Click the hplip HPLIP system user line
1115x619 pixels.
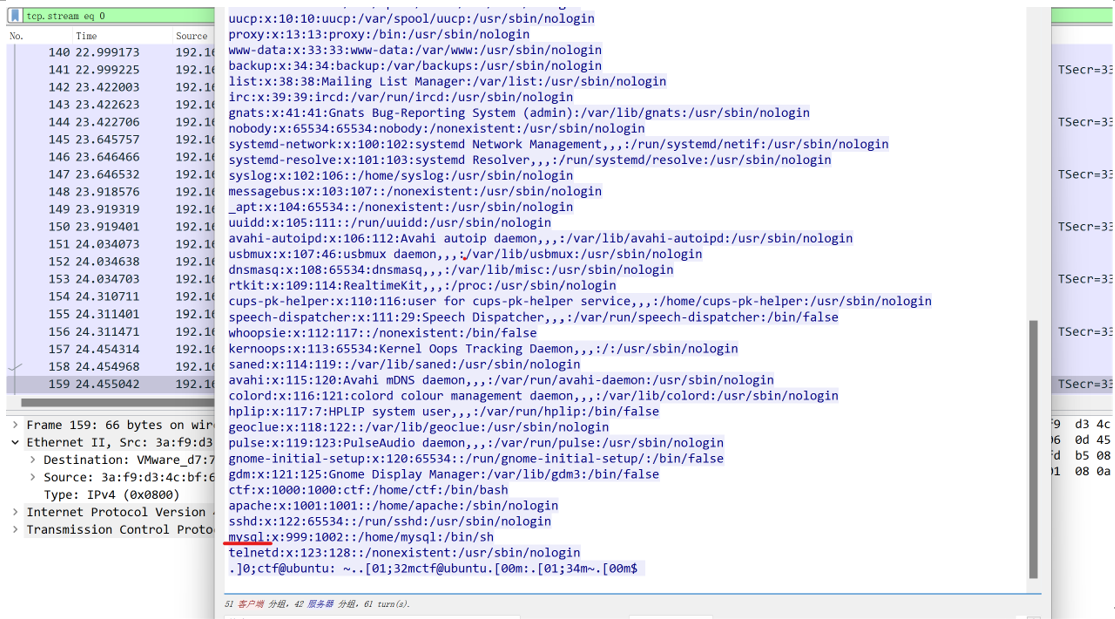[x=444, y=411]
